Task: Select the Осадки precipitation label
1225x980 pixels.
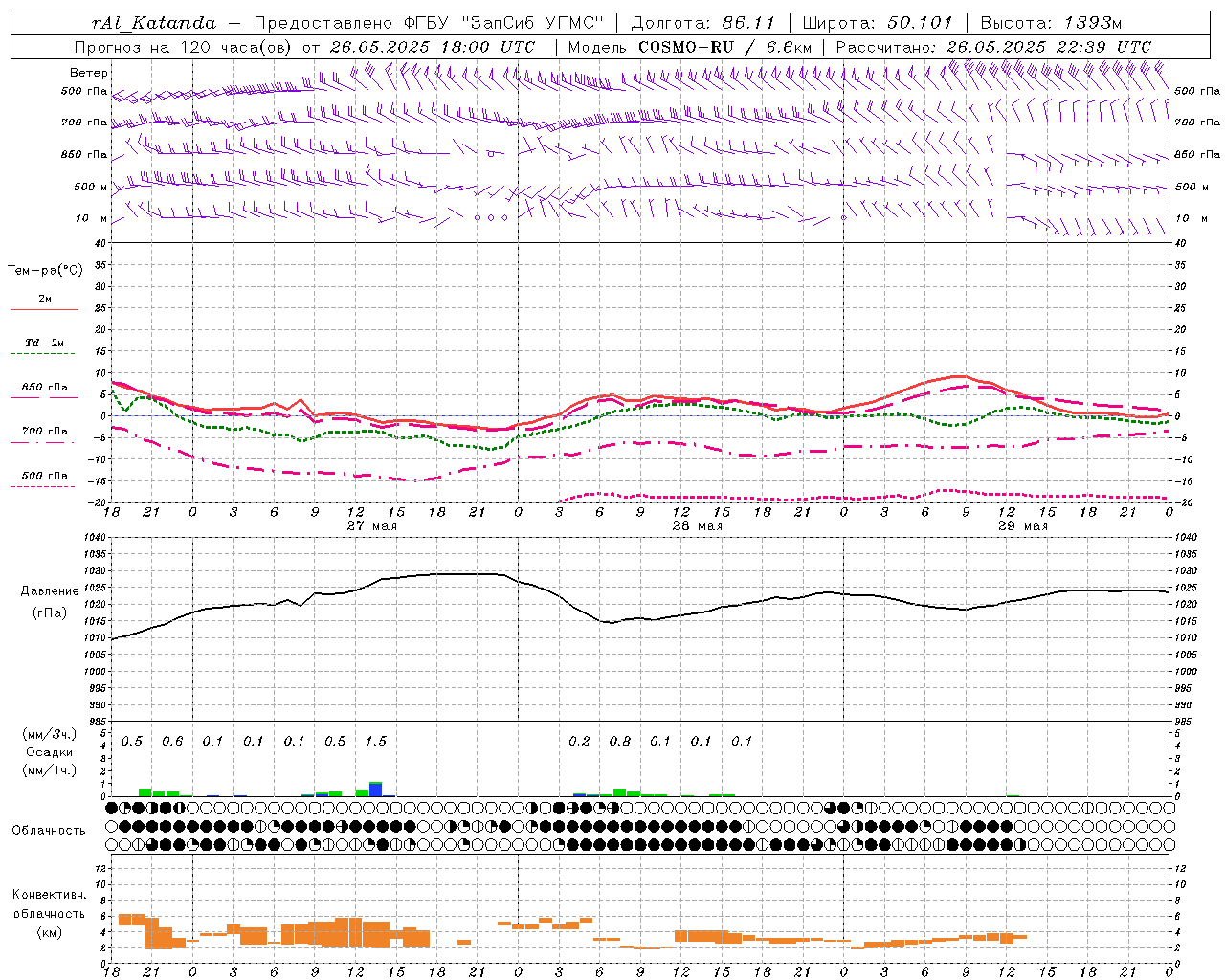Action: click(49, 752)
